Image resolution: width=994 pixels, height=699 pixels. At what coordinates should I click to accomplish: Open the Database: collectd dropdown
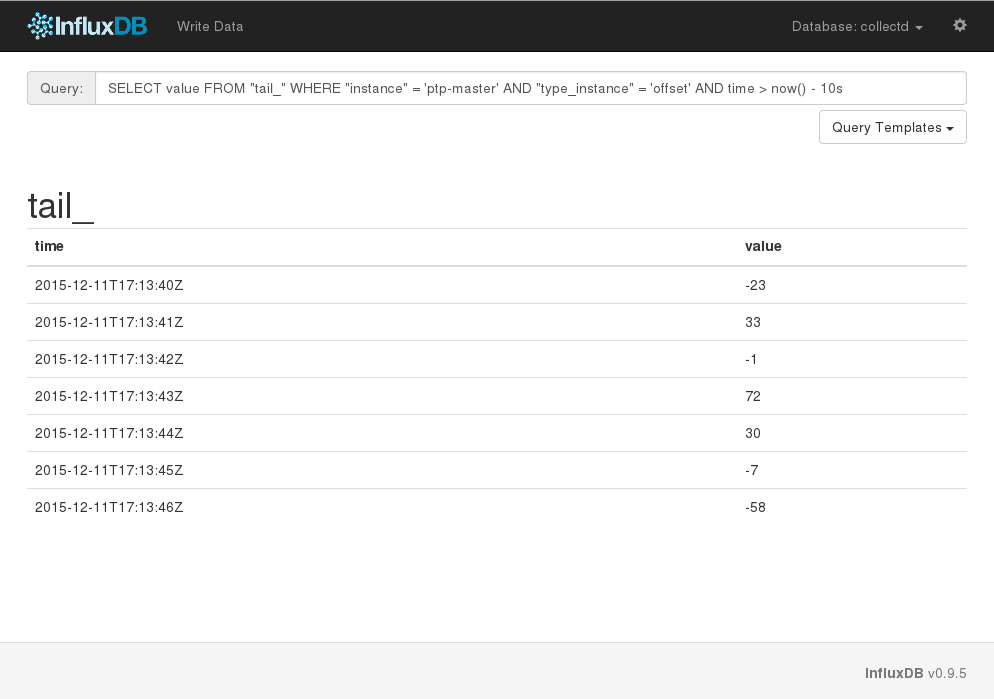click(x=856, y=27)
